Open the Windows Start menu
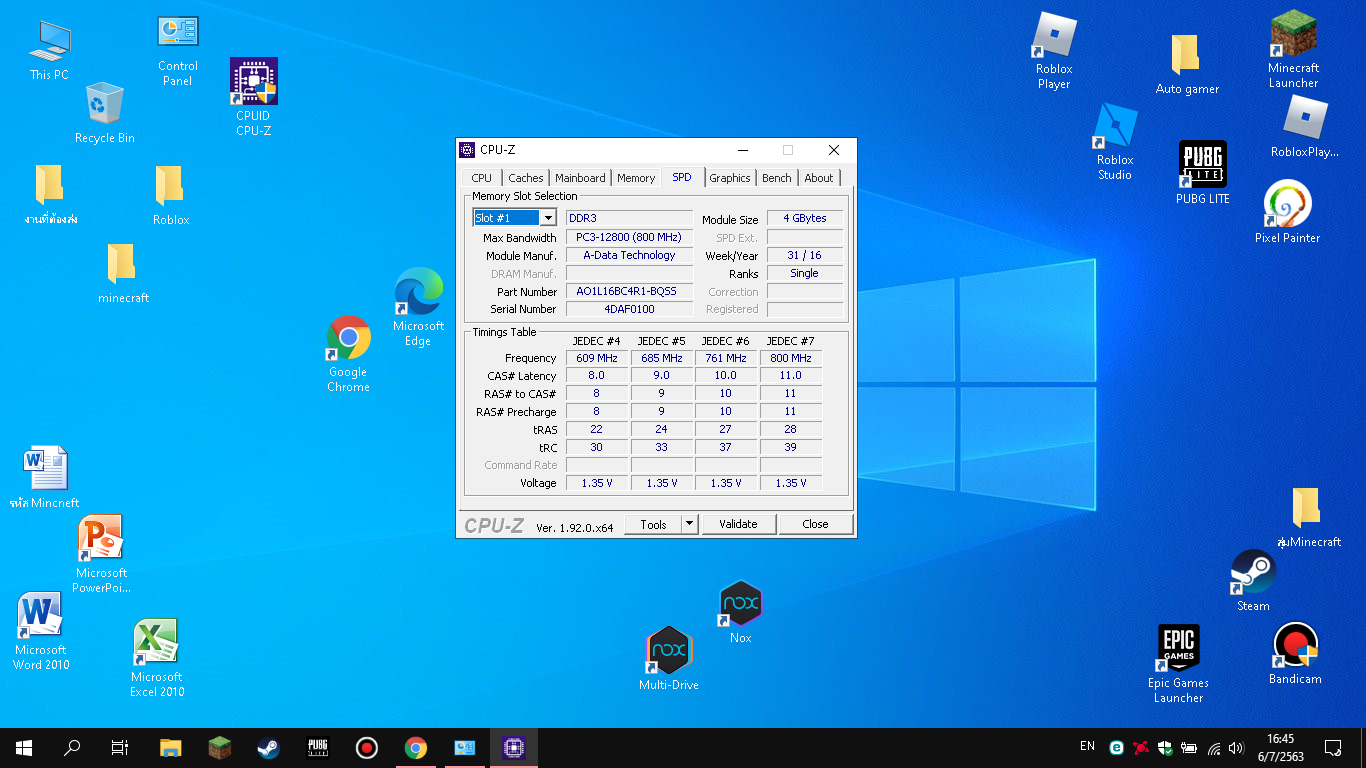Viewport: 1366px width, 768px height. (x=24, y=748)
